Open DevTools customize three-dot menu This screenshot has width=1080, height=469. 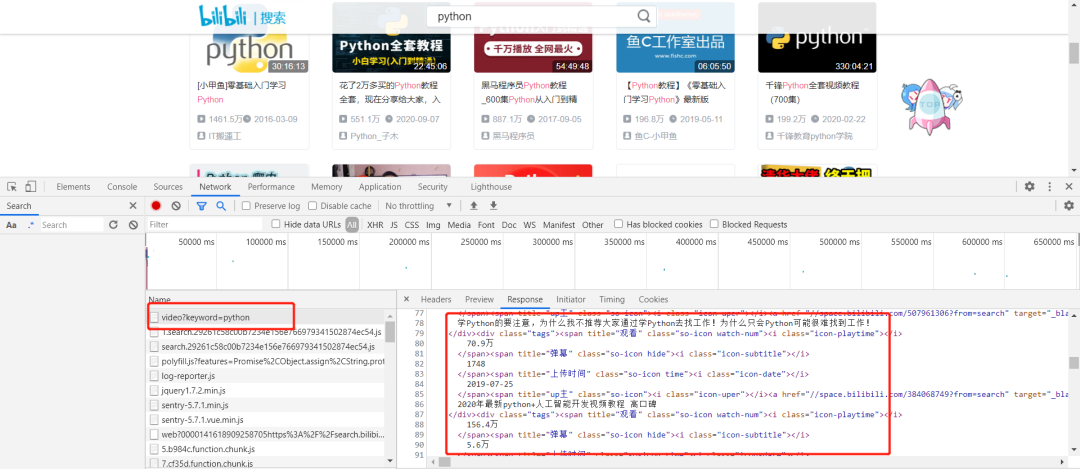(x=1050, y=187)
